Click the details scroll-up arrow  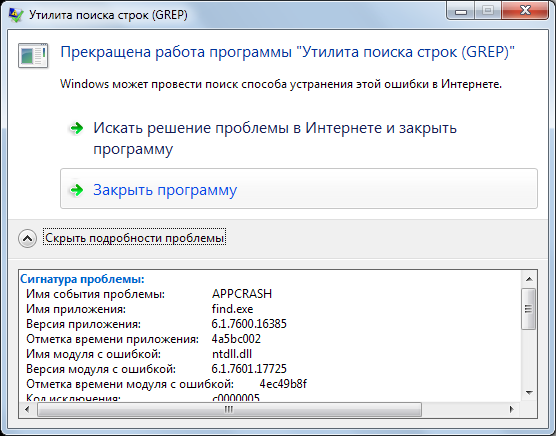(529, 279)
